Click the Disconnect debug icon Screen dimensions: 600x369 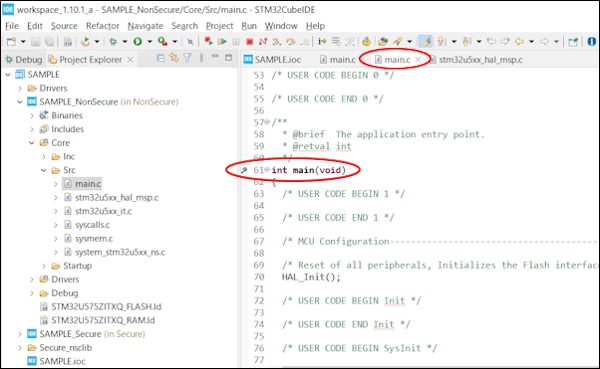pyautogui.click(x=263, y=41)
